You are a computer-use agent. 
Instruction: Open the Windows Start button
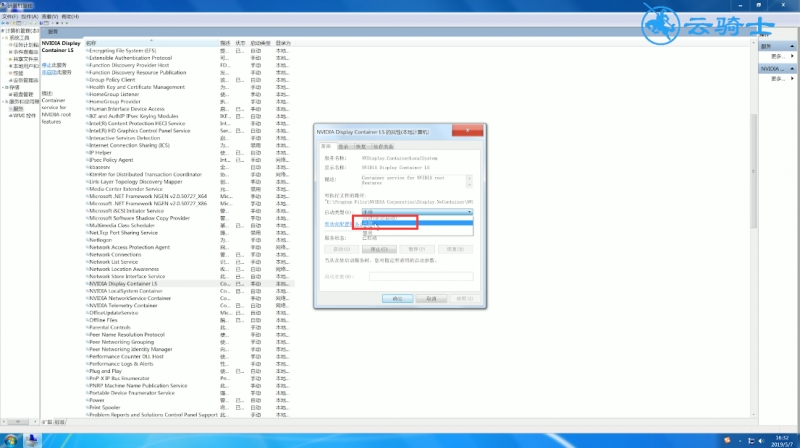pos(10,440)
